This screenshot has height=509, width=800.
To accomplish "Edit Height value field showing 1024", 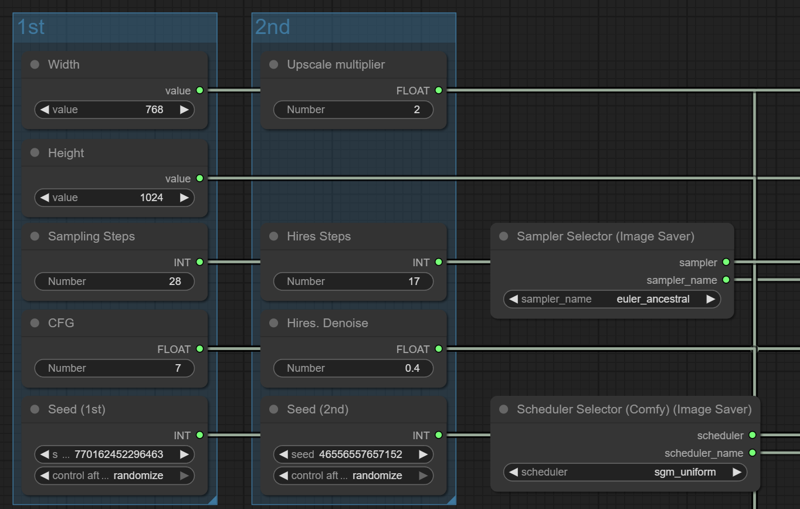I will pos(114,198).
